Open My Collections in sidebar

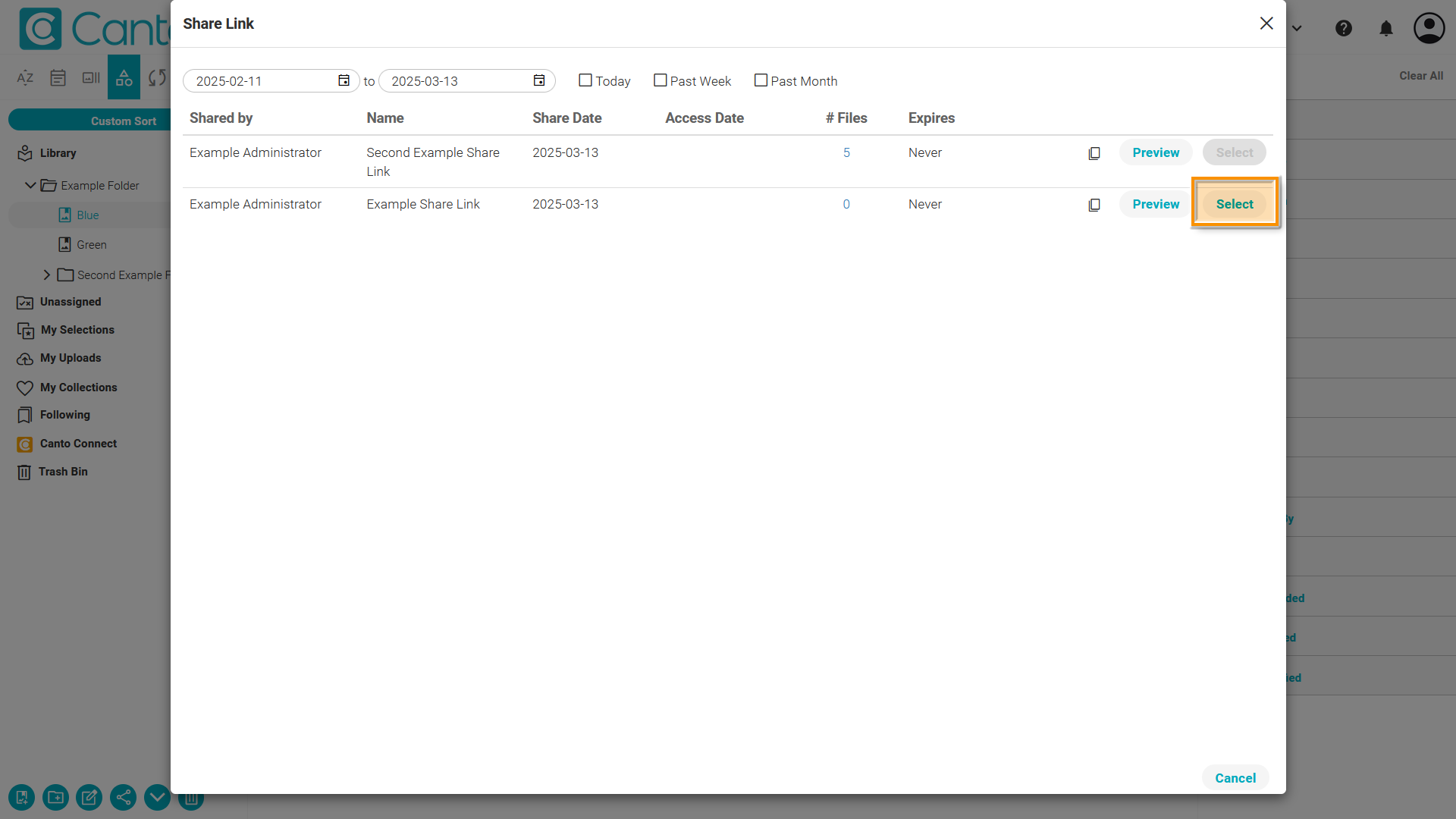click(78, 388)
